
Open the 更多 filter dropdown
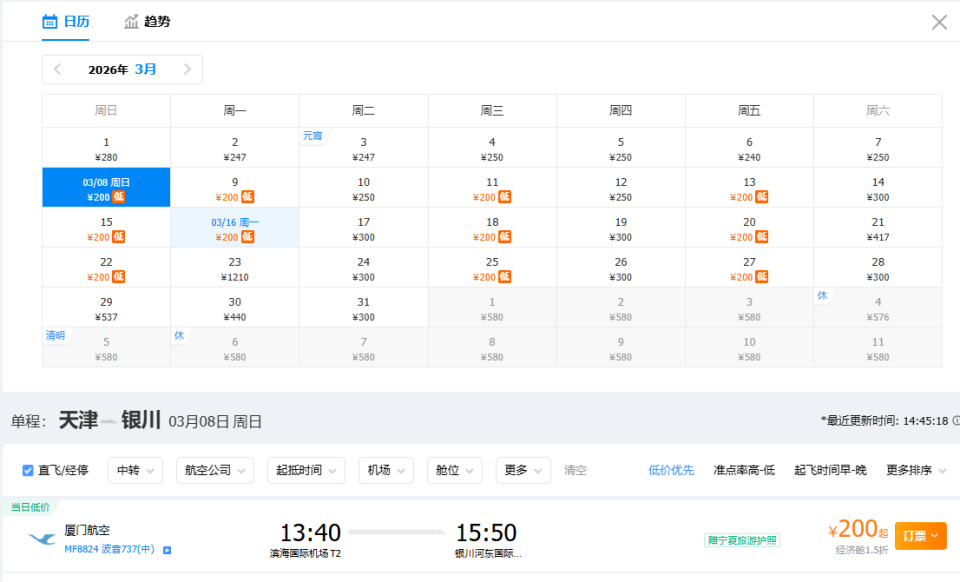(x=522, y=470)
